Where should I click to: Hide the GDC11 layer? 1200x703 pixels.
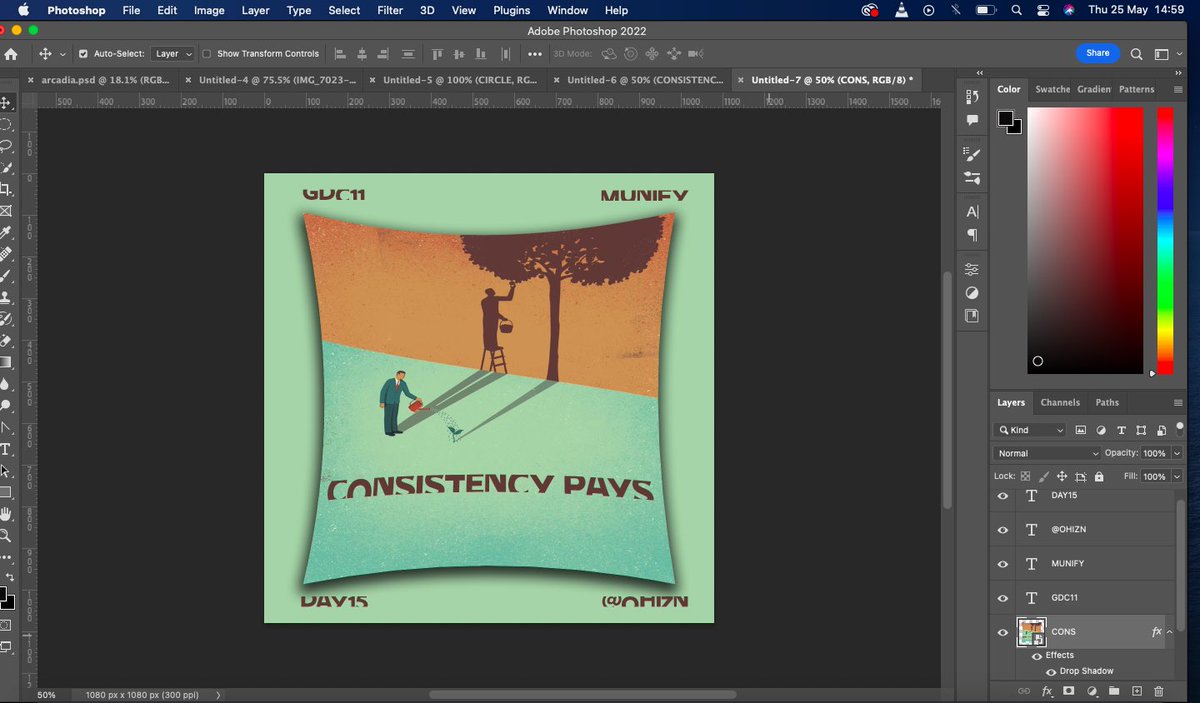(x=1003, y=598)
